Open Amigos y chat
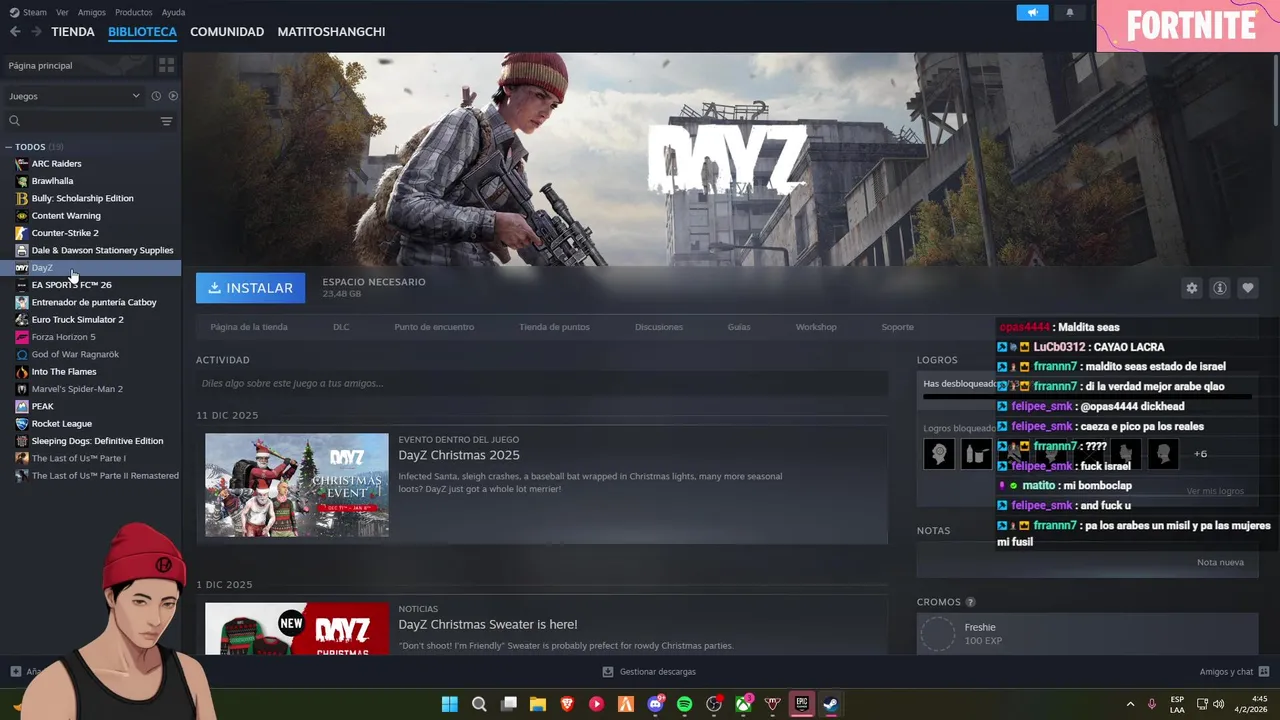 1234,672
